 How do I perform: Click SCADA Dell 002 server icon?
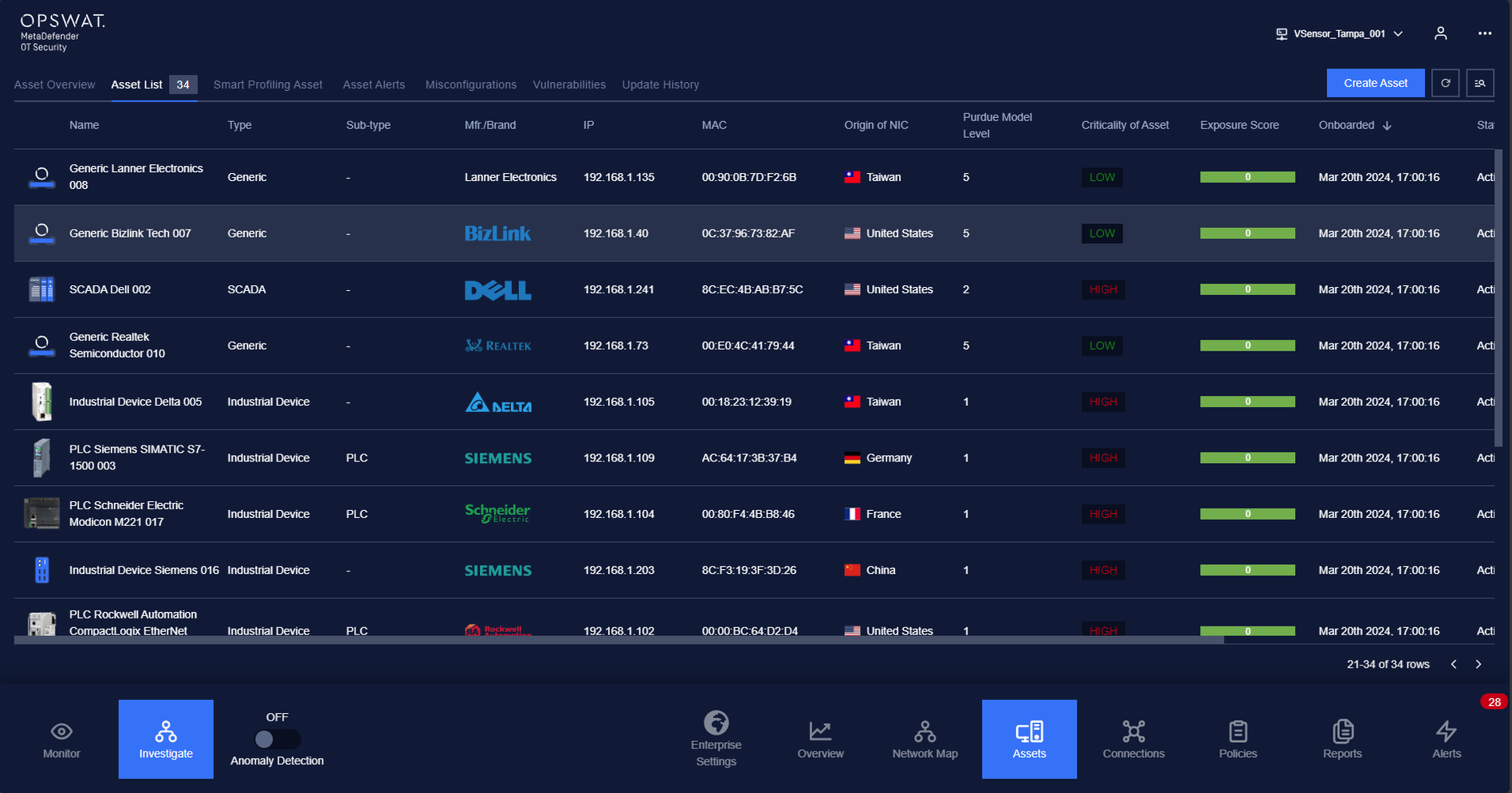(x=41, y=289)
